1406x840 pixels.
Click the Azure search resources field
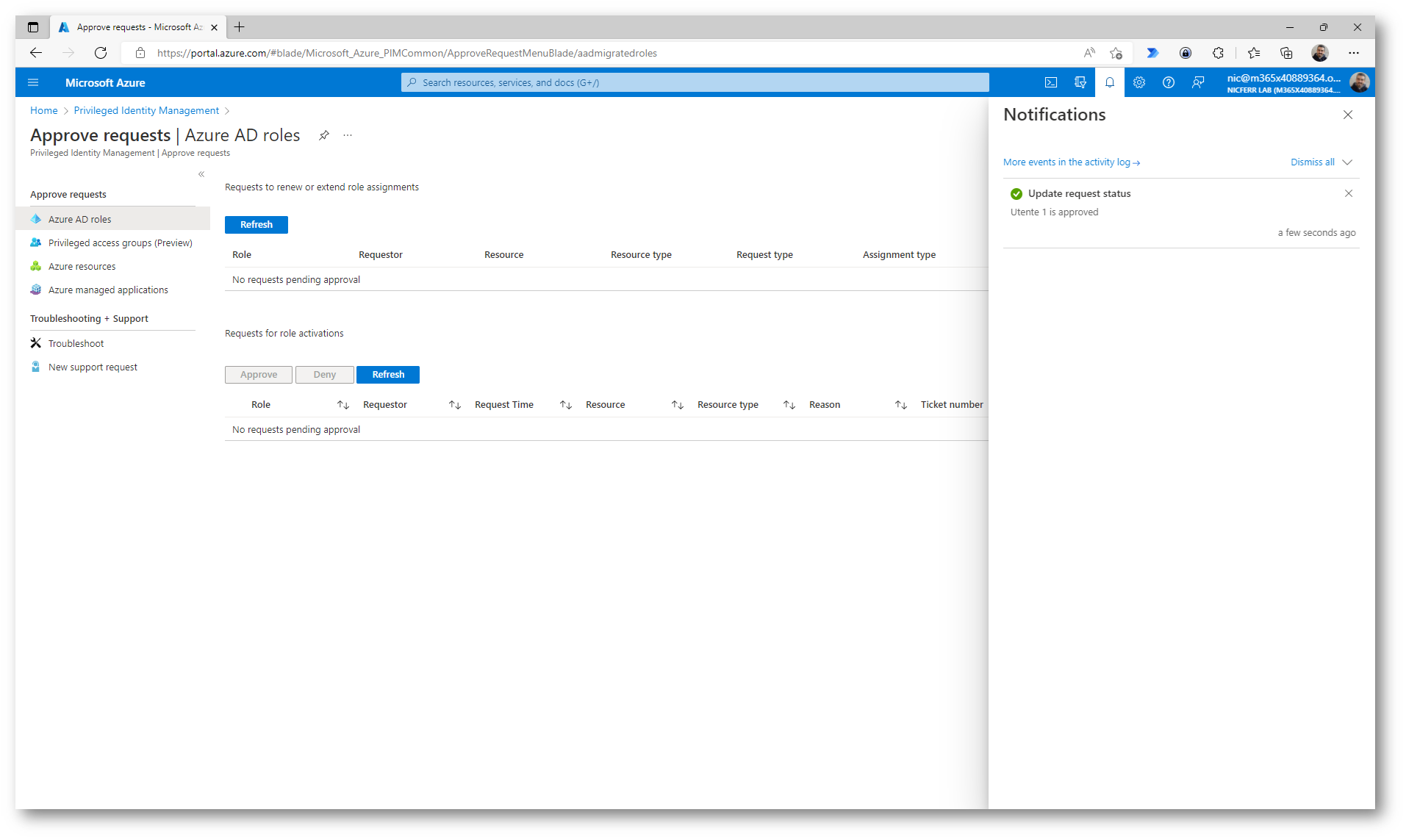click(695, 82)
